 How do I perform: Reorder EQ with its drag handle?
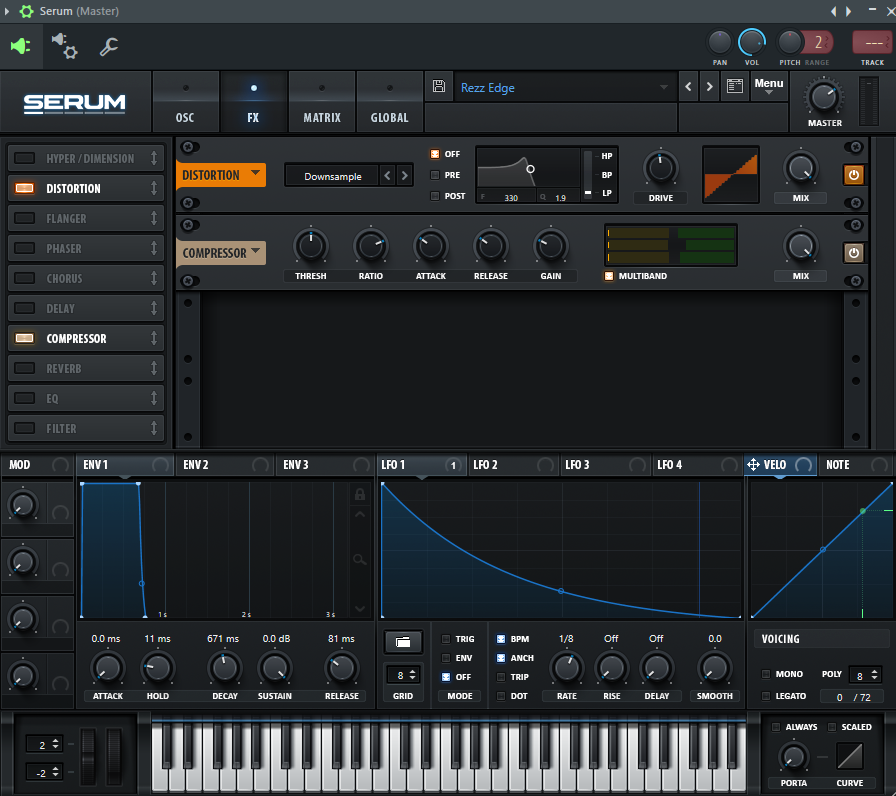[154, 398]
